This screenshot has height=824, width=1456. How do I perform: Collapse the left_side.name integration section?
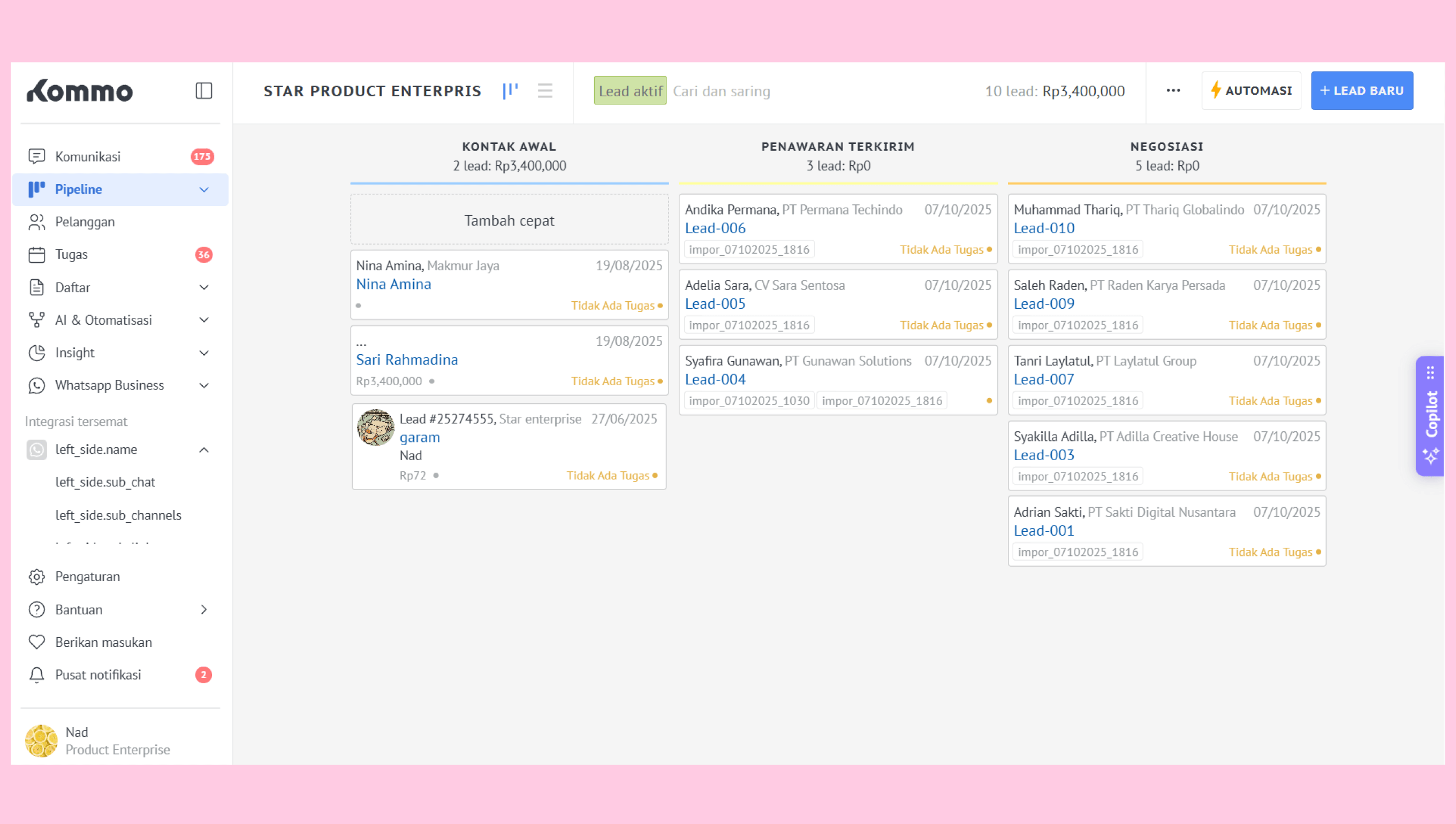click(x=204, y=450)
